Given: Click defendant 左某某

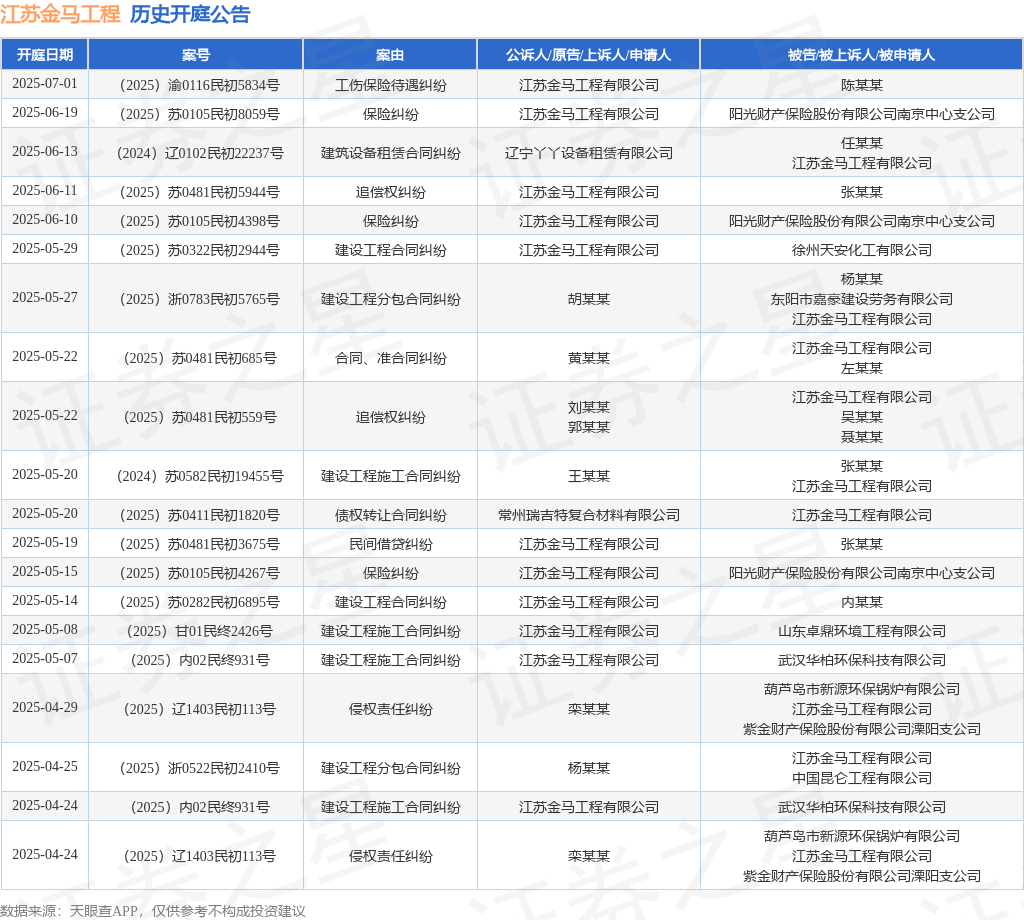Looking at the screenshot, I should (x=861, y=368).
